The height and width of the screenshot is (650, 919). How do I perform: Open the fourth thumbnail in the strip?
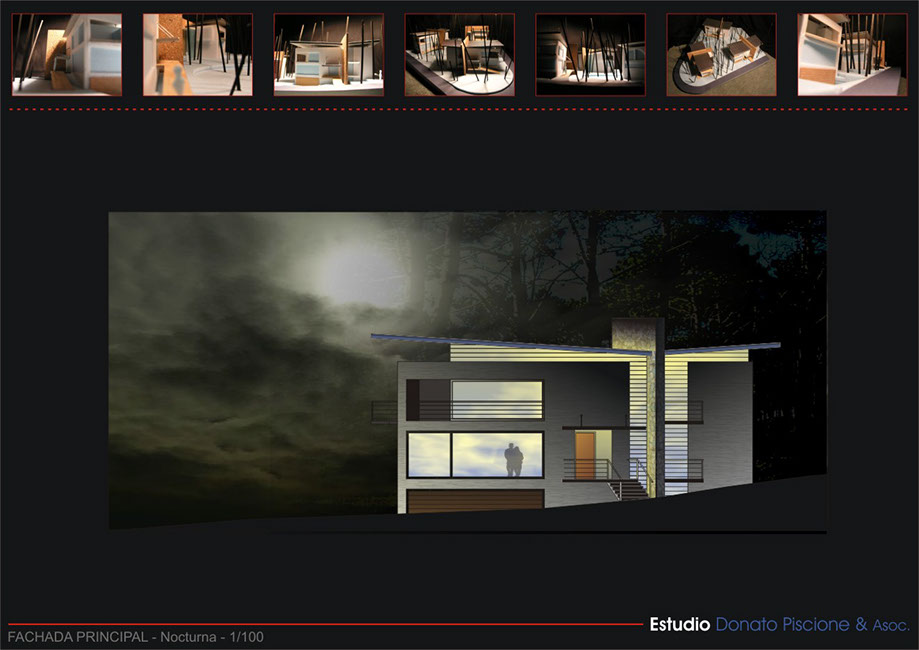(460, 55)
